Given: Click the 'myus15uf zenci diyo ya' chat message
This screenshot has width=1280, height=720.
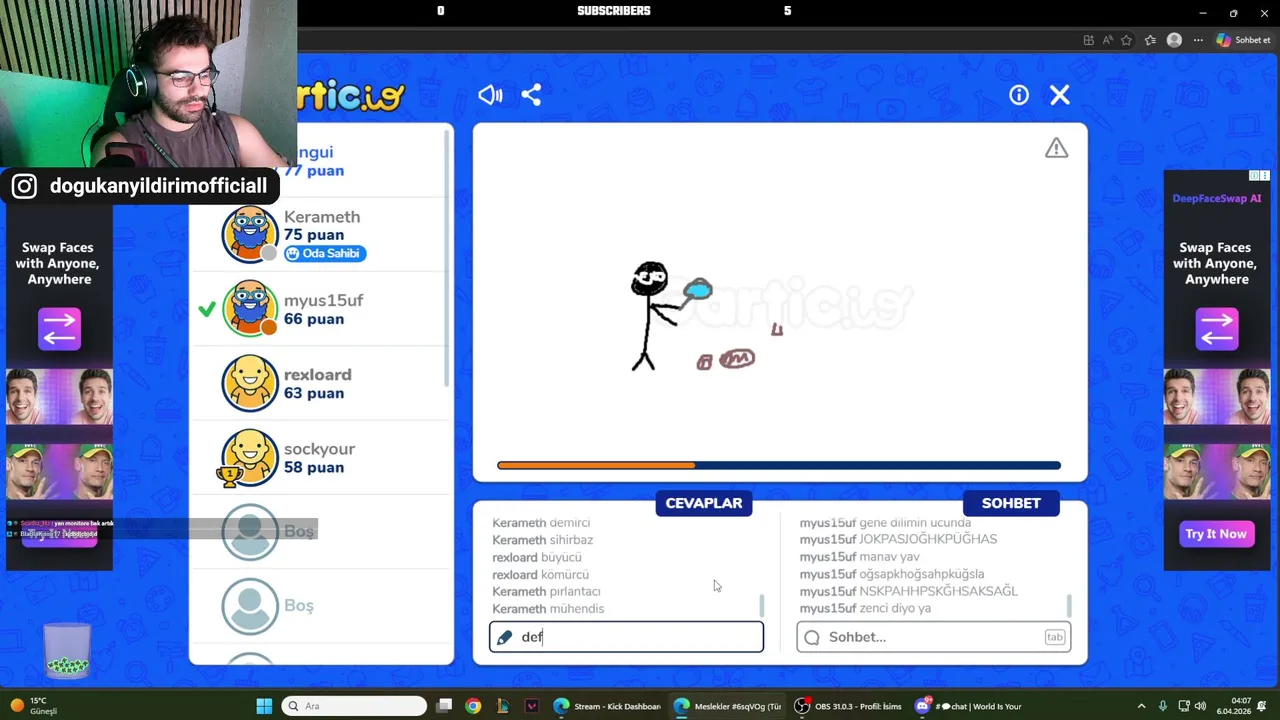Looking at the screenshot, I should tap(865, 608).
